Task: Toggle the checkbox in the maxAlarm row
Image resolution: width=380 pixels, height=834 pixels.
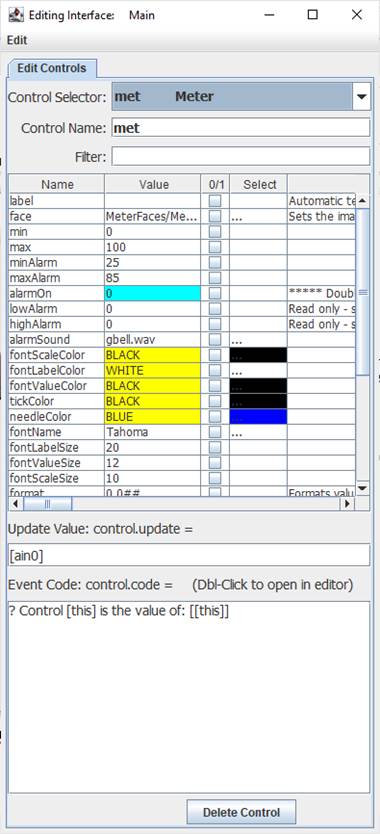Action: click(215, 278)
